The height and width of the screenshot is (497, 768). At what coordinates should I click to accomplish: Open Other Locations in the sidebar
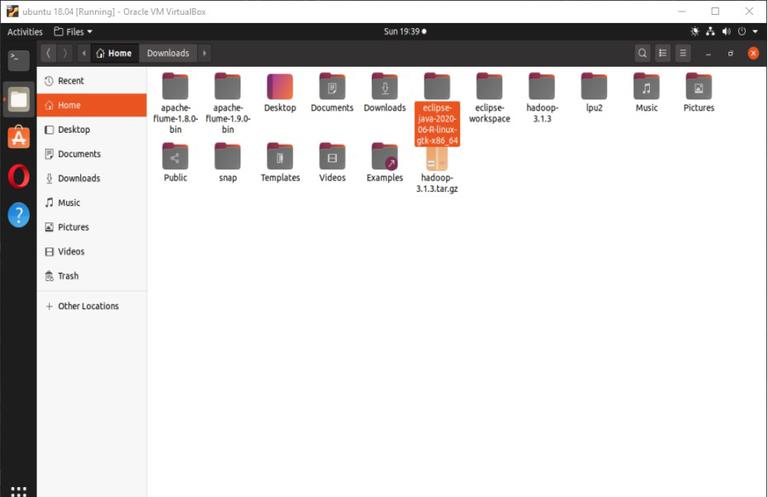point(92,306)
